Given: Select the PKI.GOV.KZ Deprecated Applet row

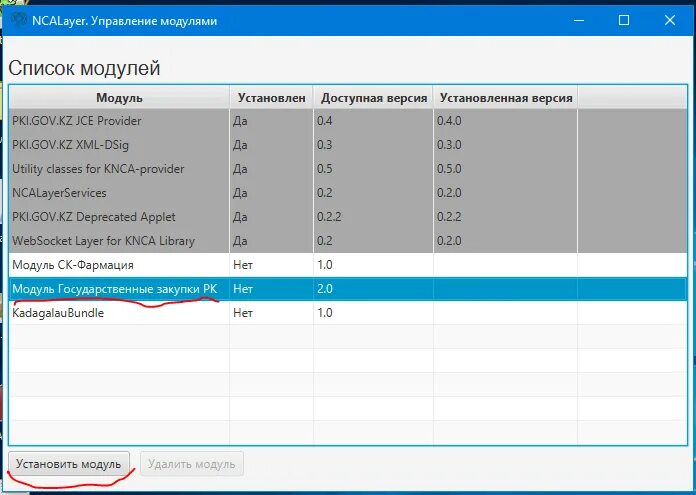Looking at the screenshot, I should tap(348, 217).
